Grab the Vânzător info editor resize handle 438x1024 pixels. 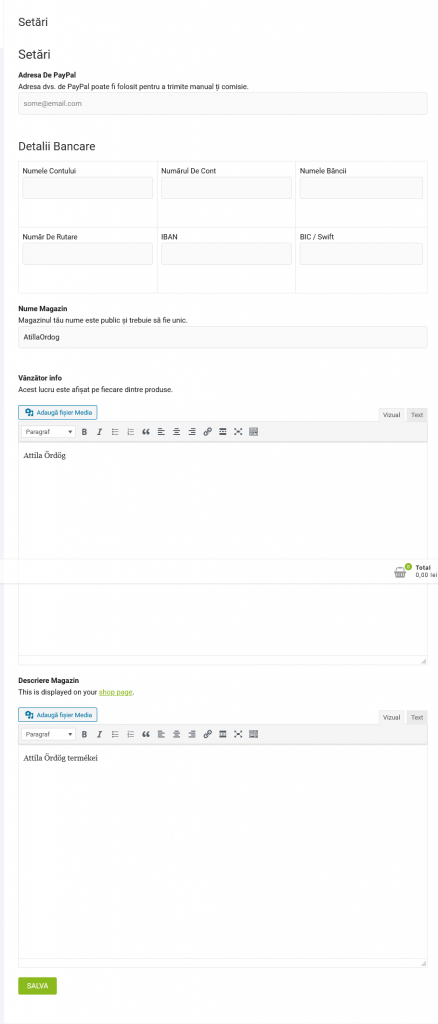(x=423, y=661)
